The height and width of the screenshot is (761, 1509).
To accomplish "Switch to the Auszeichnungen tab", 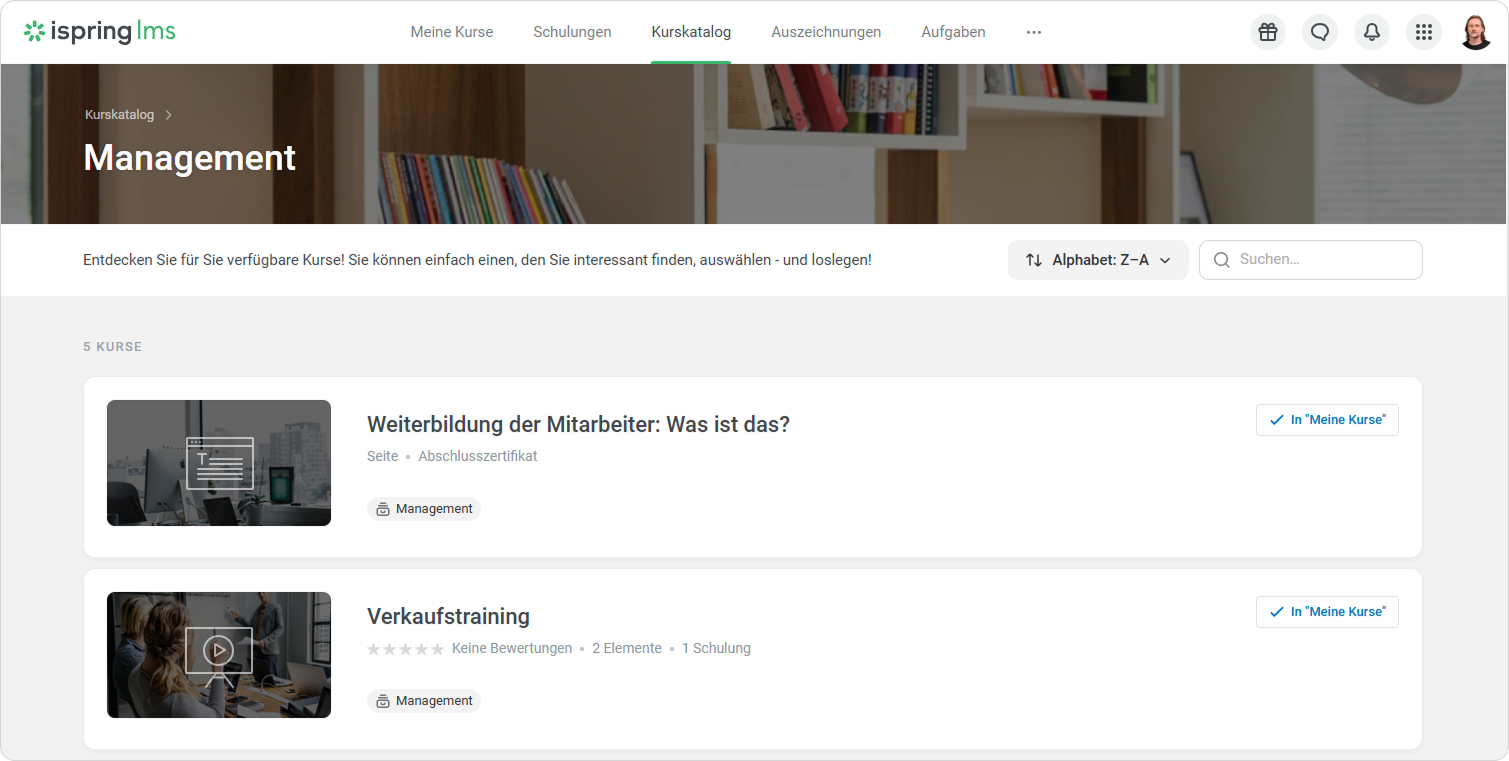I will coord(826,32).
